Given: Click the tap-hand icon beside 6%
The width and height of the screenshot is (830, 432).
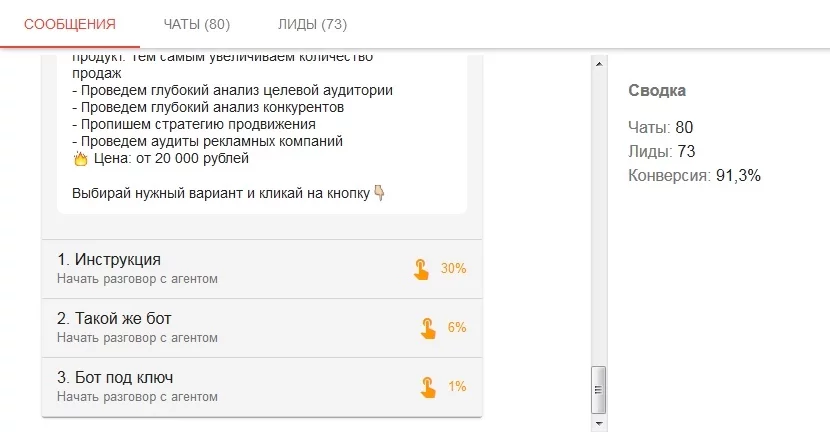Looking at the screenshot, I should (428, 328).
